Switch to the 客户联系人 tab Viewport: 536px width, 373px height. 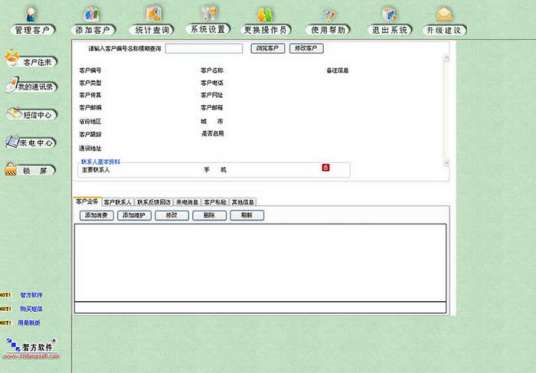tap(118, 202)
